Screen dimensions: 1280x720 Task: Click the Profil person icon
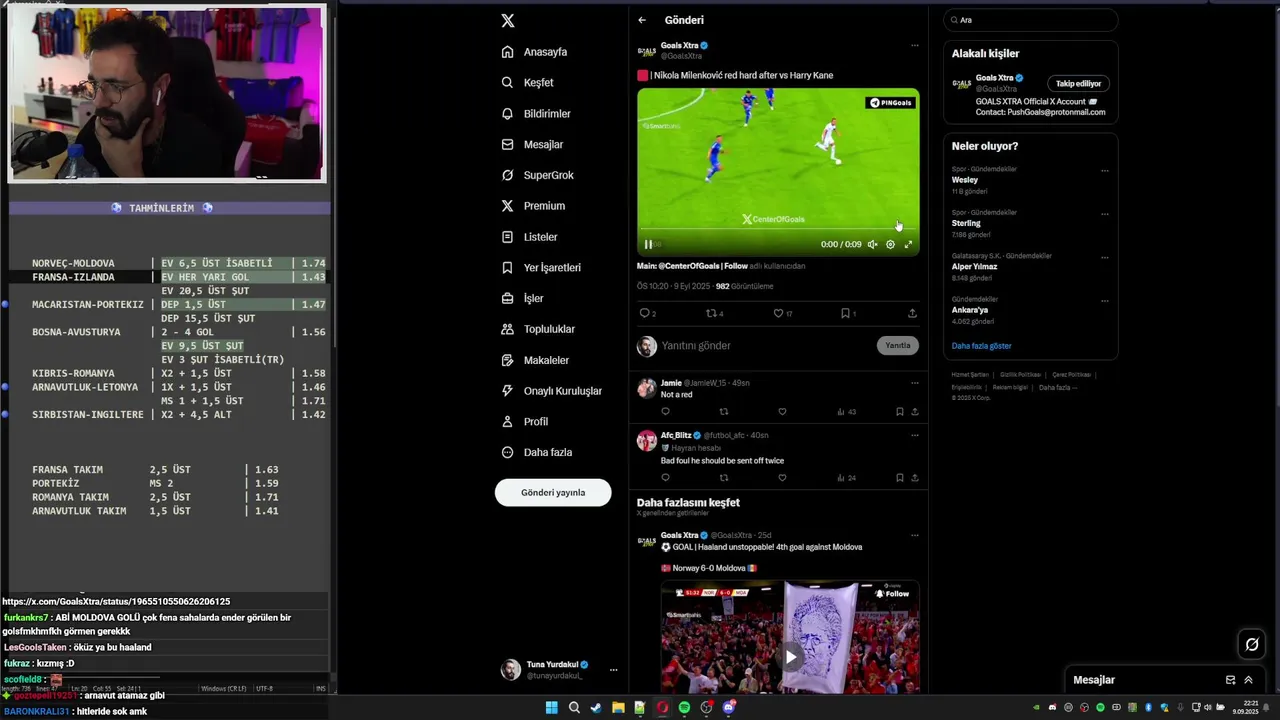[508, 422]
